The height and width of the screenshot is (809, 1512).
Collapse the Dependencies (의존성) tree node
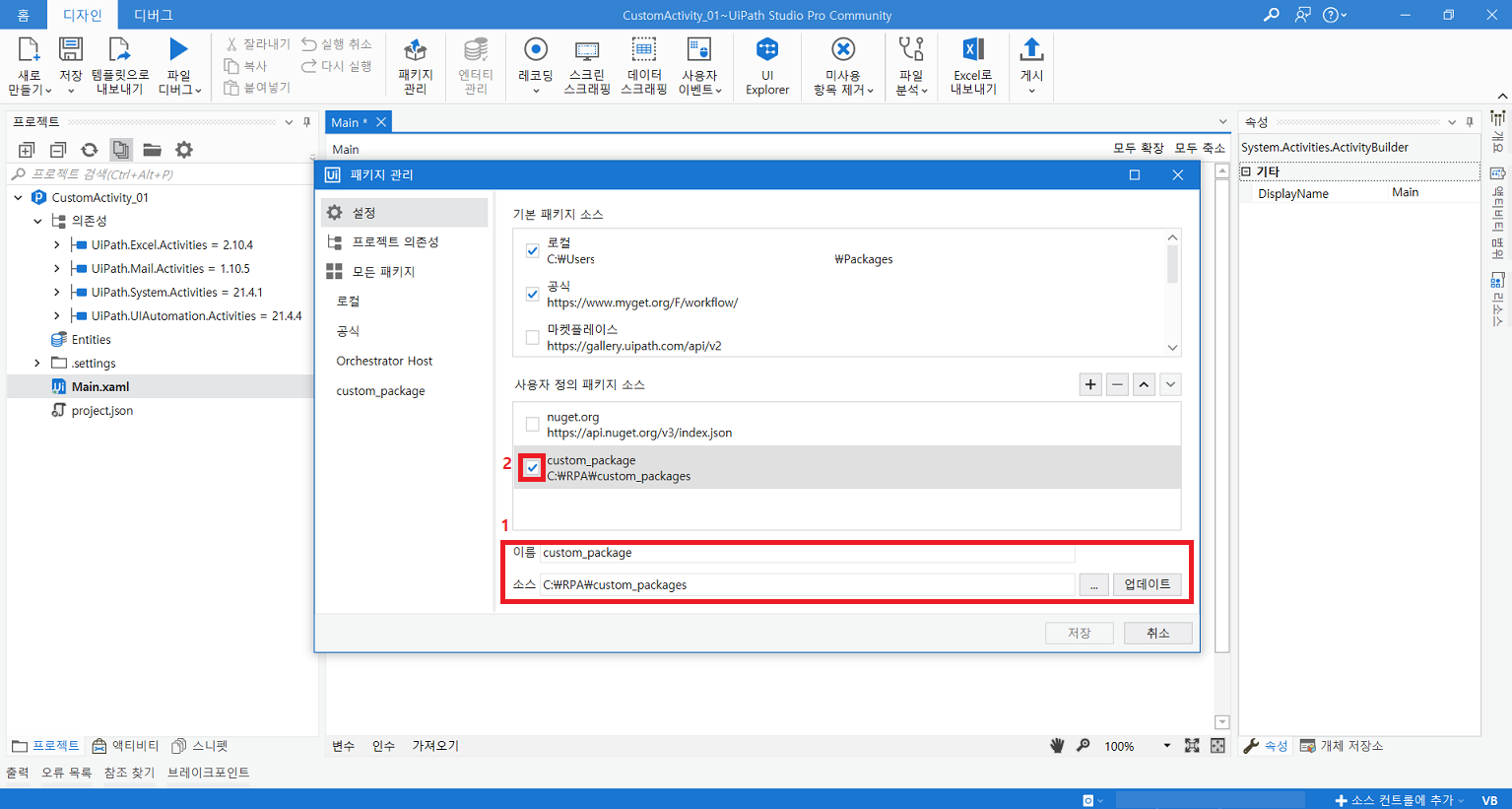coord(37,221)
